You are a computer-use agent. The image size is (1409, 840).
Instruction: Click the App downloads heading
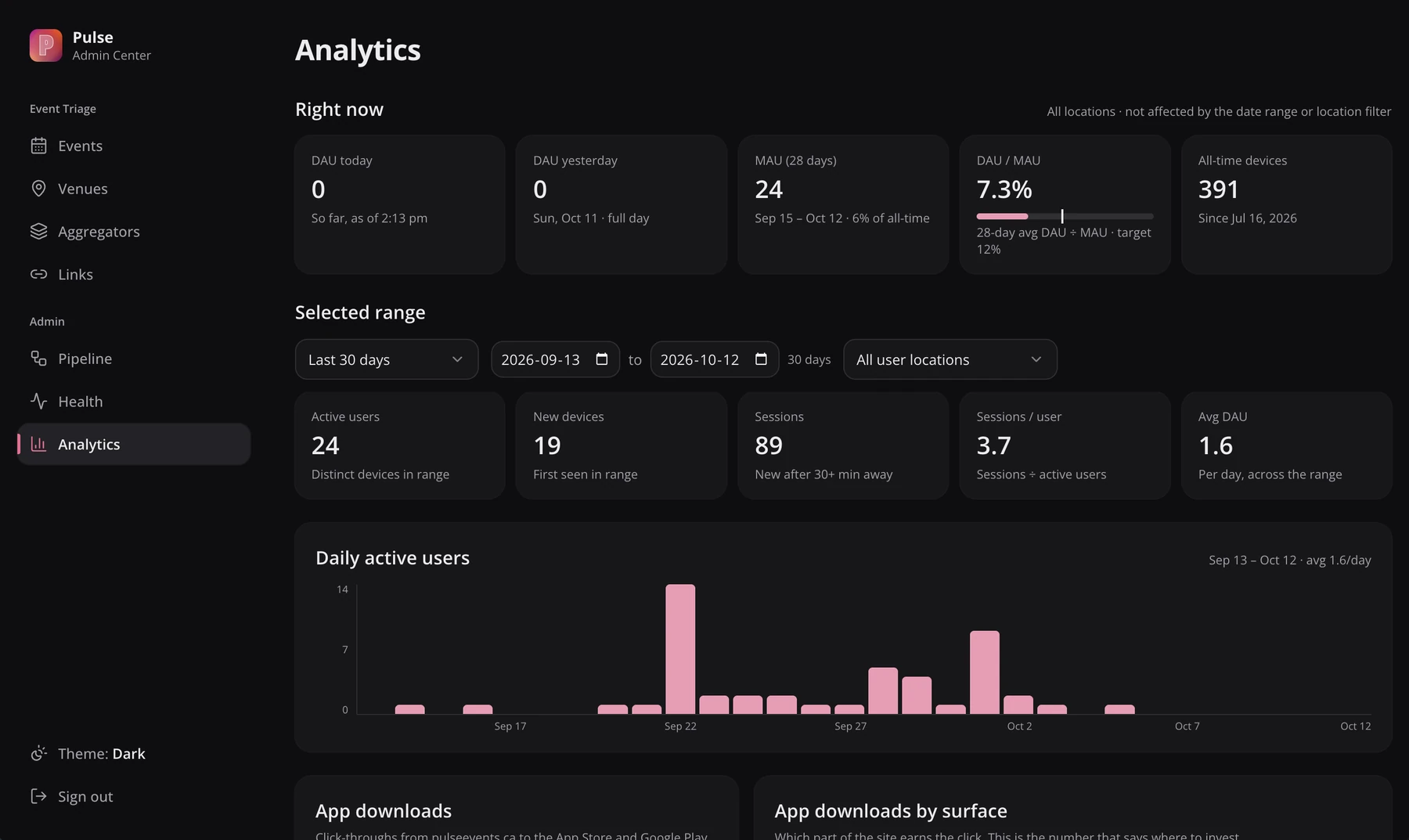click(384, 811)
